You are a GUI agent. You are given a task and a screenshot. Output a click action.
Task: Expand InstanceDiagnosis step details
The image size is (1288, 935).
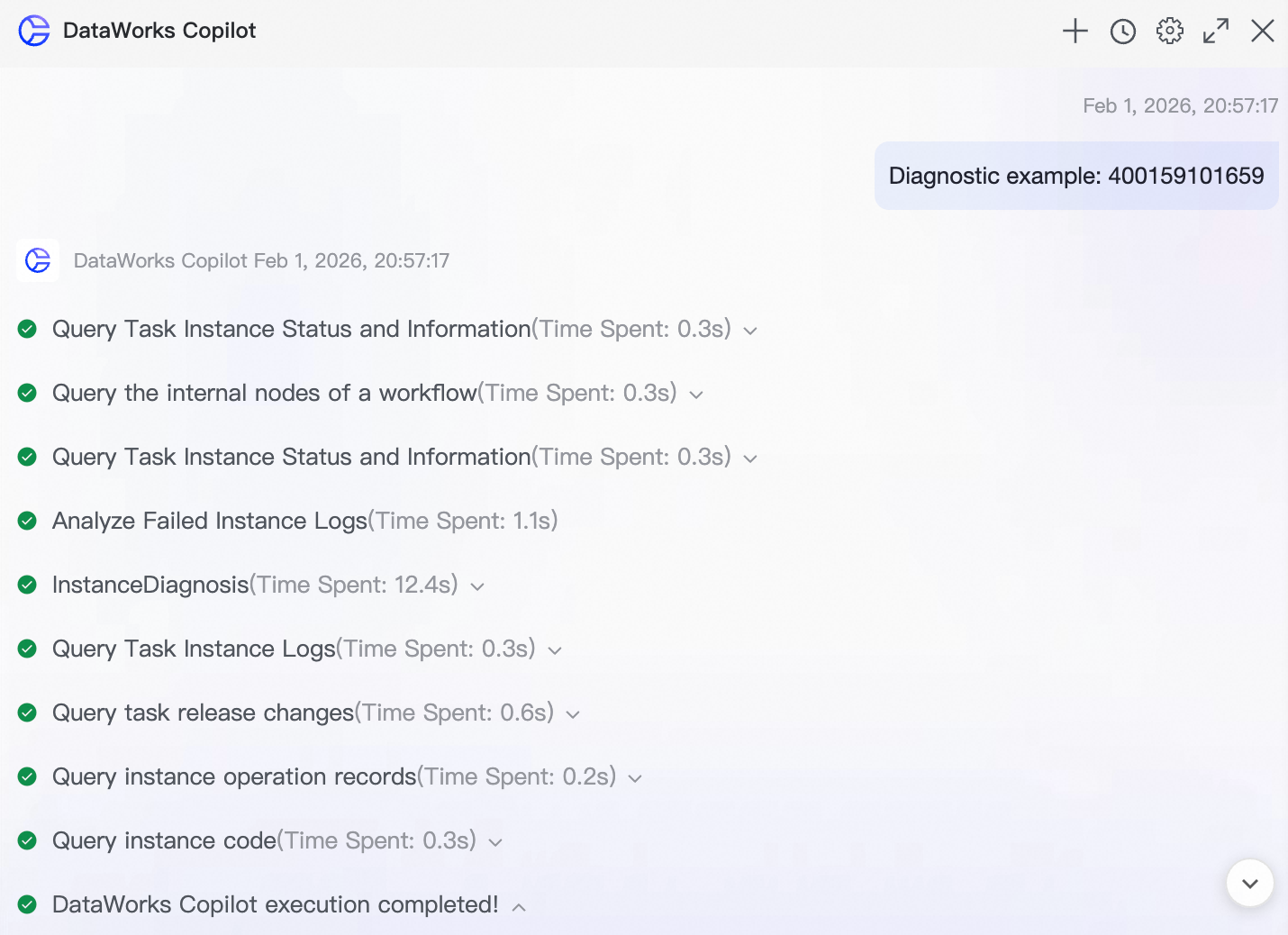click(477, 586)
